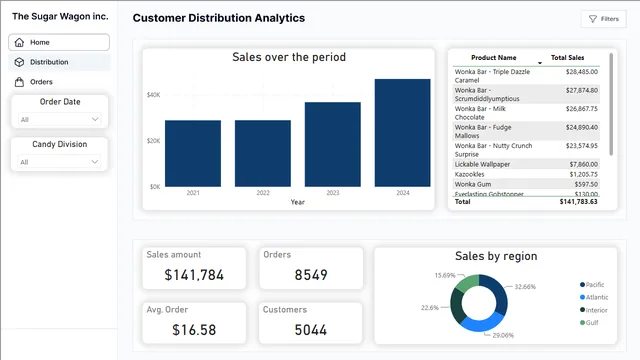The height and width of the screenshot is (360, 640).
Task: Select the 2024 bar in sales chart
Action: click(x=402, y=133)
